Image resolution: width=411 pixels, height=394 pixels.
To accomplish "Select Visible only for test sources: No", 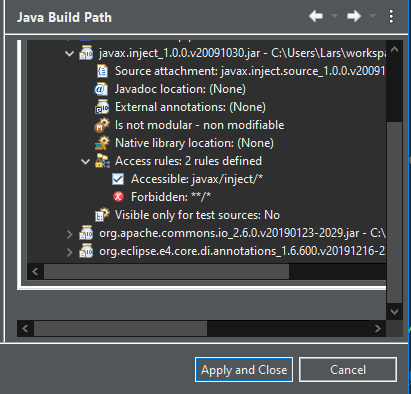I will click(197, 215).
